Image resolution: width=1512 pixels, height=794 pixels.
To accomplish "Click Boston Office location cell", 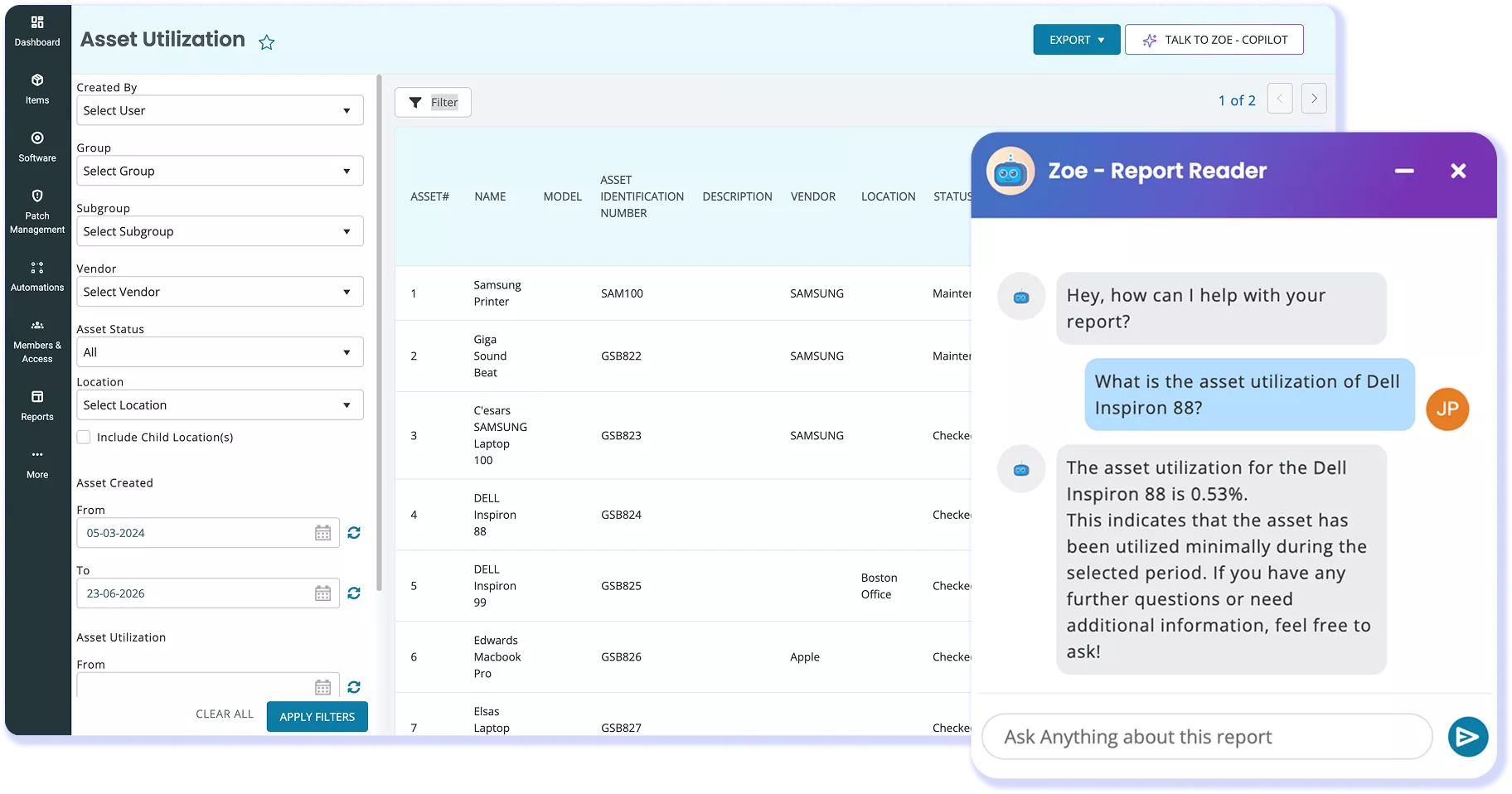I will 879,586.
